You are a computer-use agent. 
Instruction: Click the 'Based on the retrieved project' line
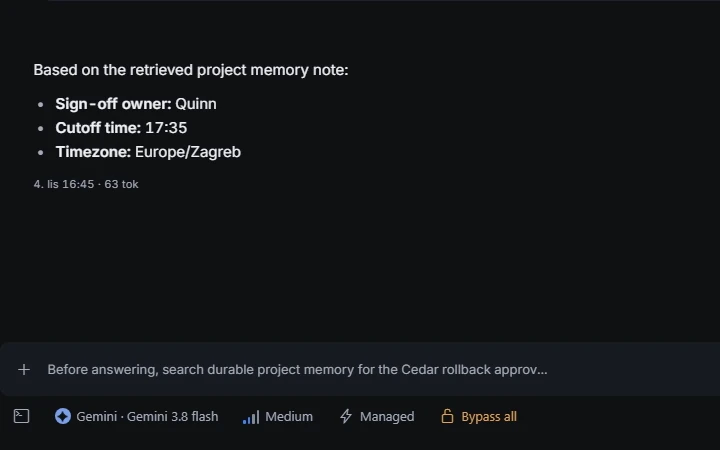click(191, 70)
